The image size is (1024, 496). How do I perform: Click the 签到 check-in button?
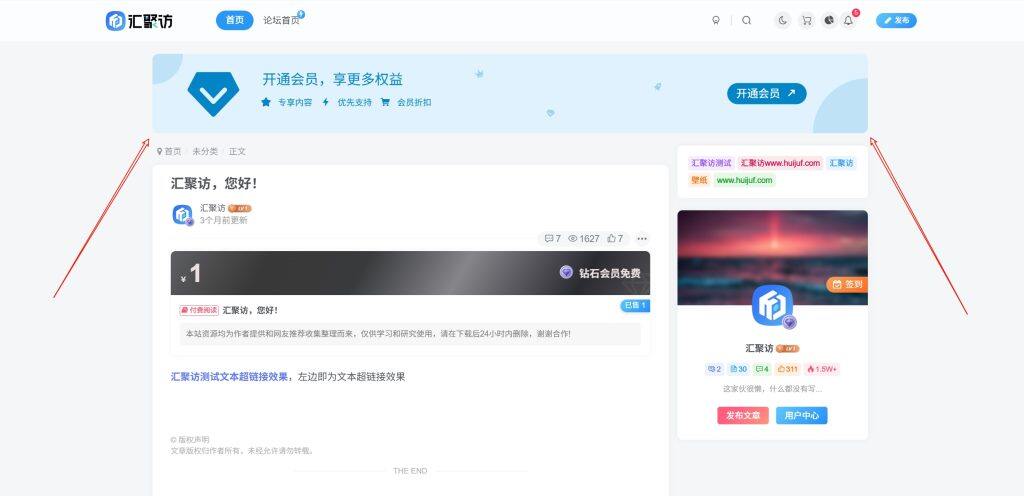pyautogui.click(x=847, y=284)
